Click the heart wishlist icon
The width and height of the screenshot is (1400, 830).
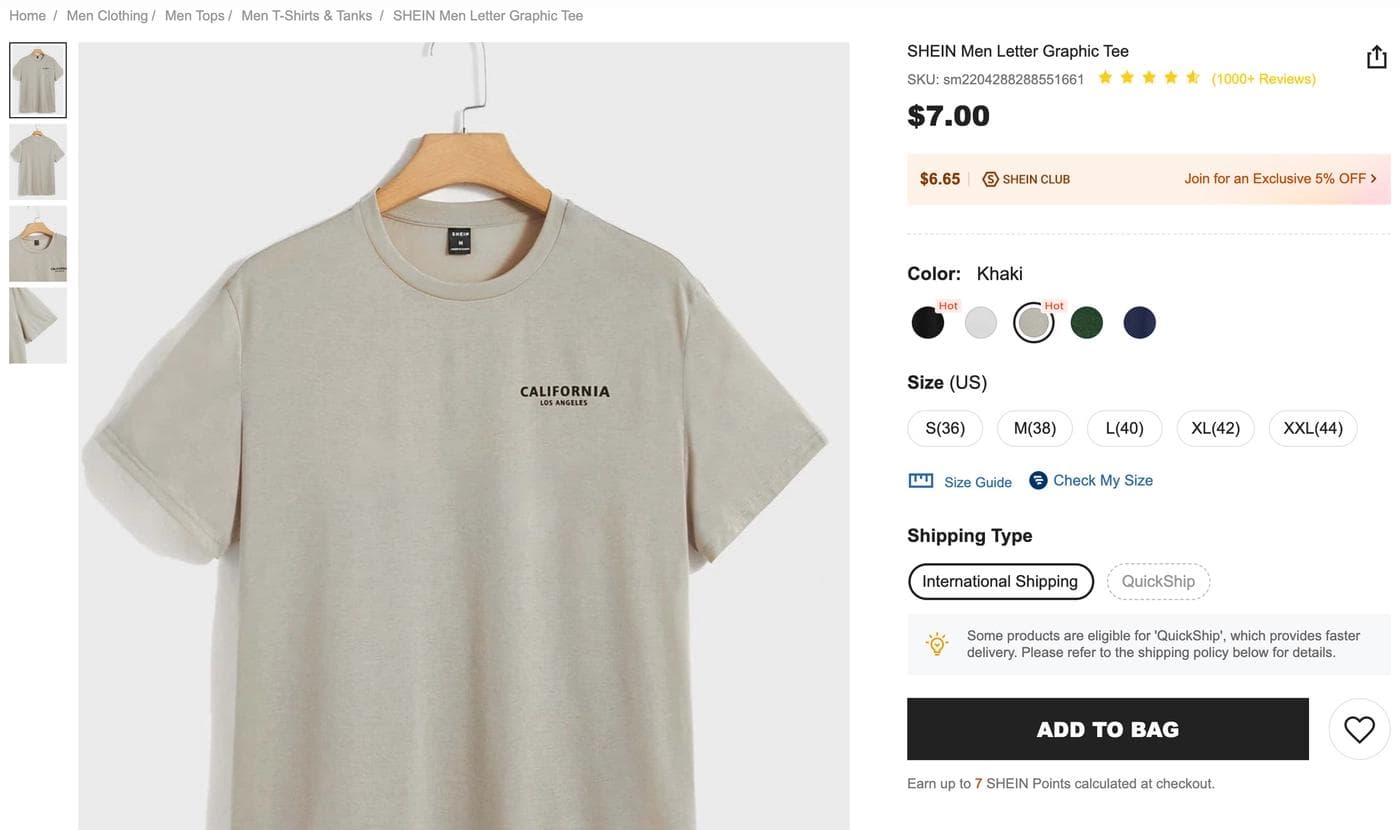(x=1358, y=728)
